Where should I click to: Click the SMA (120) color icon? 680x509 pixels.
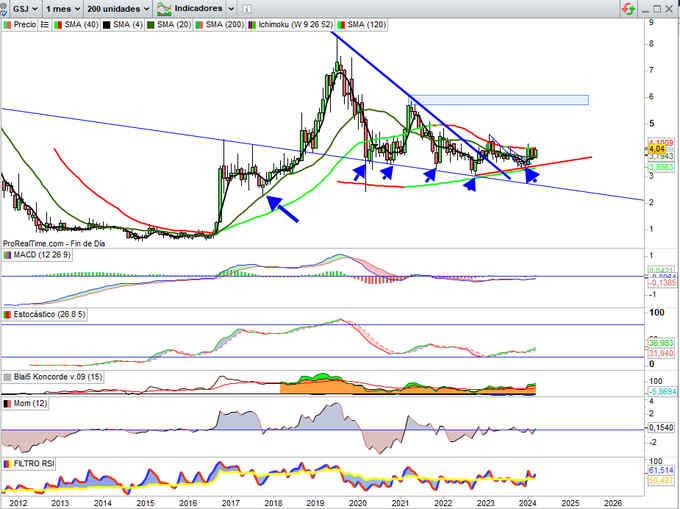340,23
